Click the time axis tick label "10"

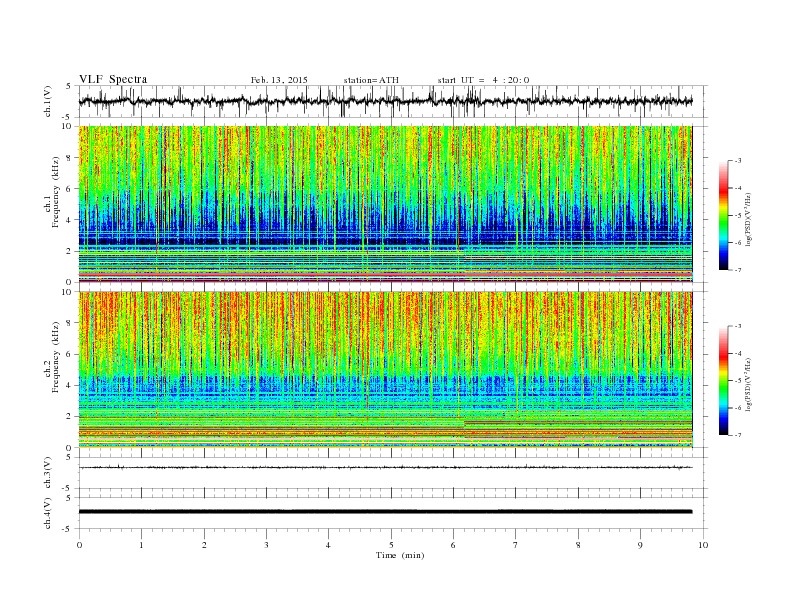pyautogui.click(x=703, y=545)
